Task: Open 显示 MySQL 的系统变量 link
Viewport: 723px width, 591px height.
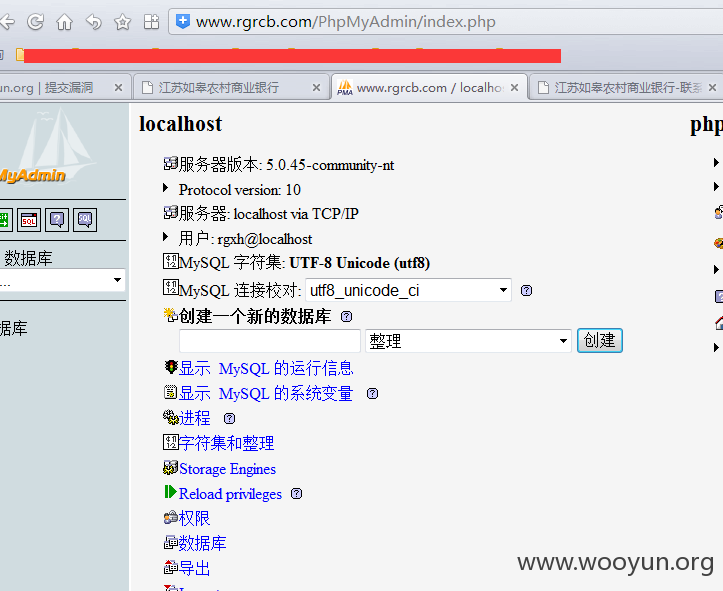Action: click(x=266, y=393)
